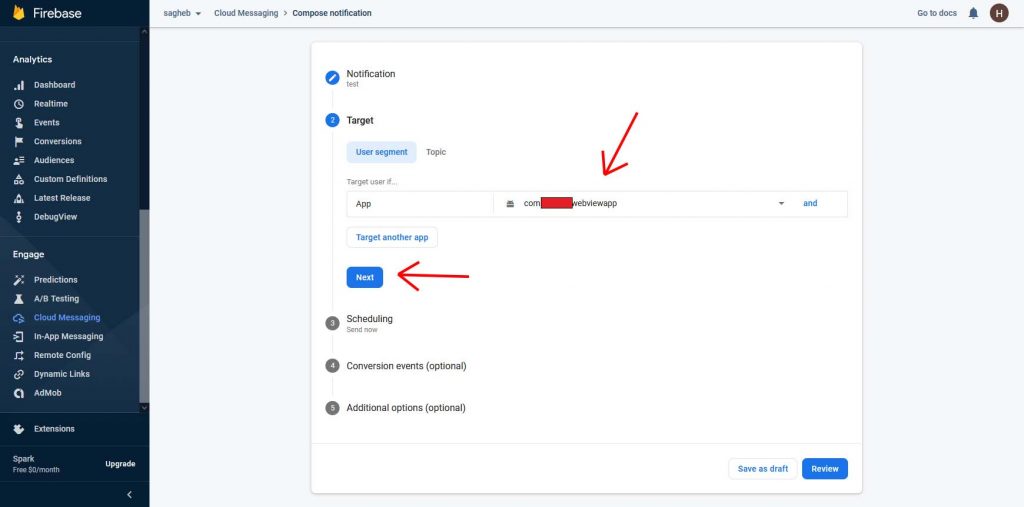Click the Notification step pencil edit icon

tap(332, 78)
